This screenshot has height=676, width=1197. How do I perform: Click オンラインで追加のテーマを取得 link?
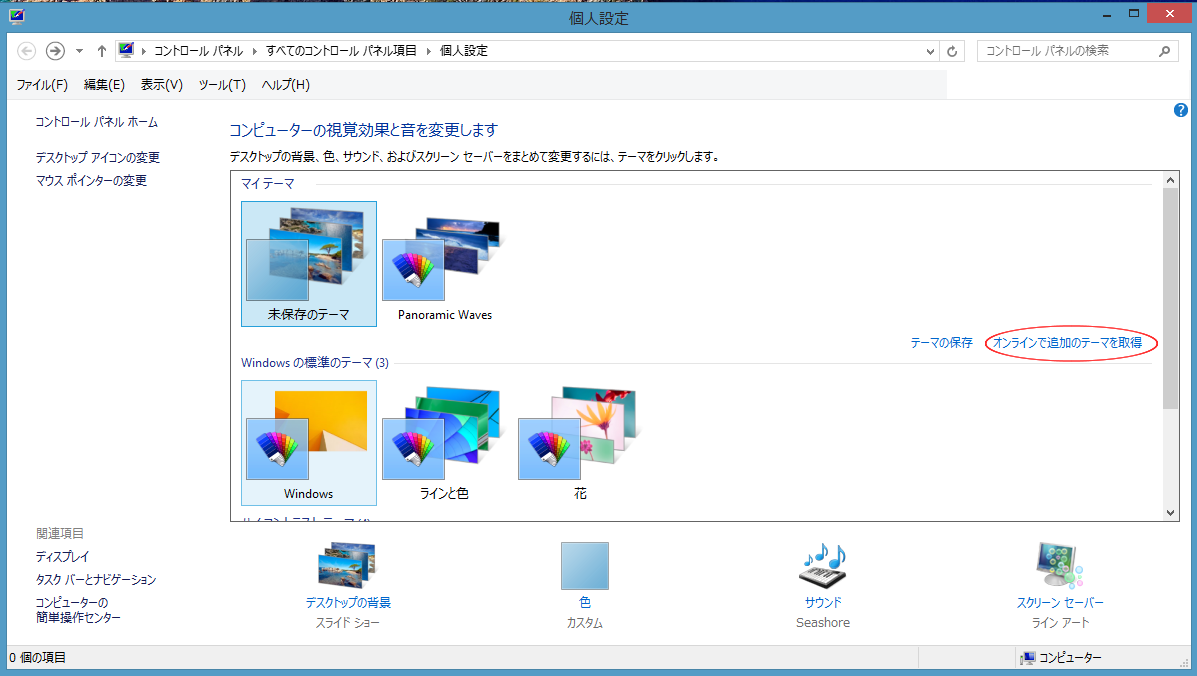pyautogui.click(x=1067, y=343)
